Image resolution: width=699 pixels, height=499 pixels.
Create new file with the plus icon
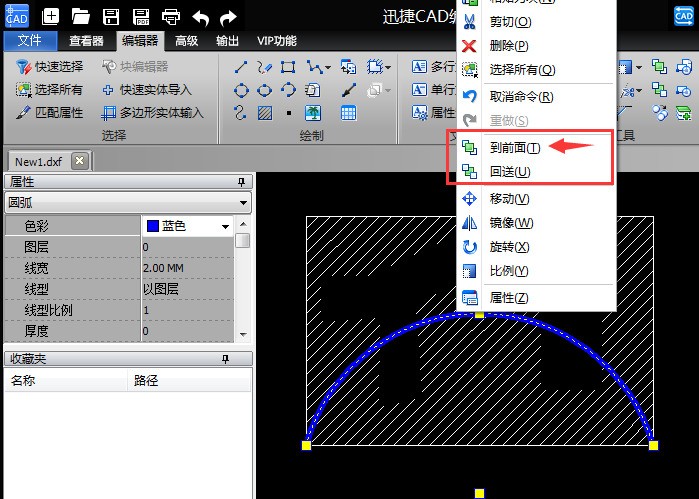(51, 16)
